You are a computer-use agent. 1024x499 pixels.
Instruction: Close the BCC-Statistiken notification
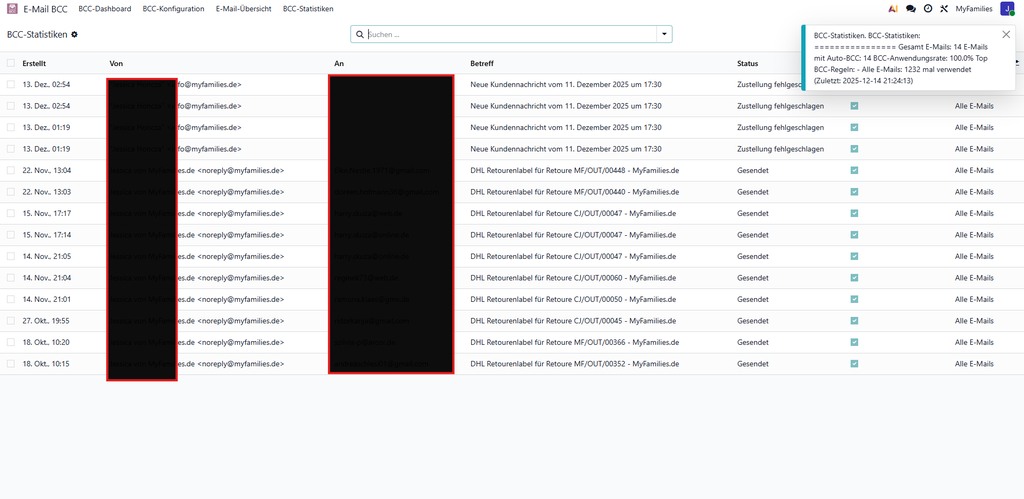tap(1006, 34)
